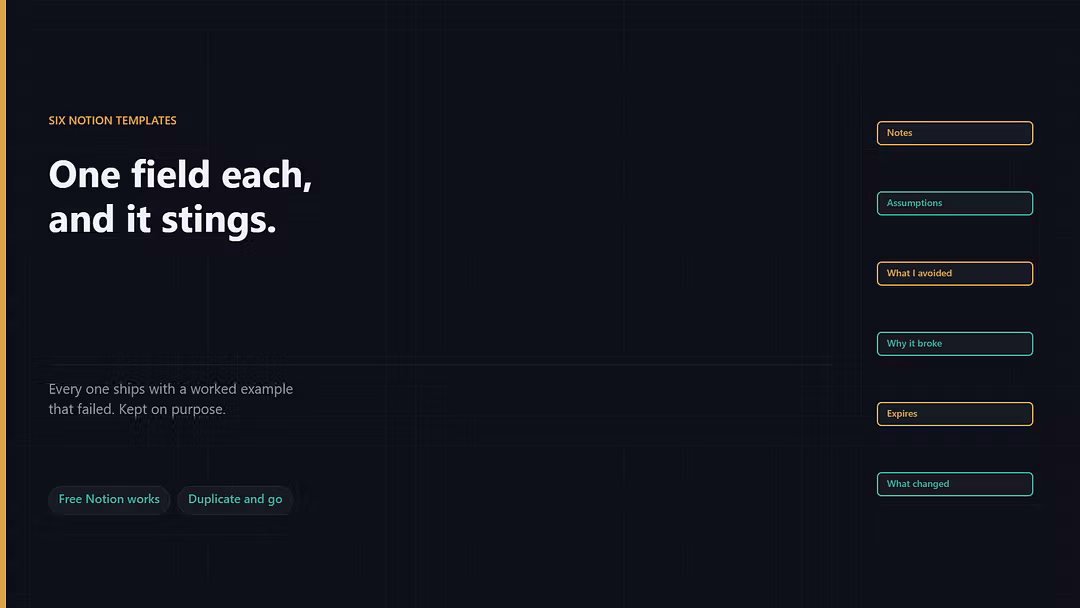Click the orange accent bar at screen edge
Screen dimensions: 1080x608
3,304
